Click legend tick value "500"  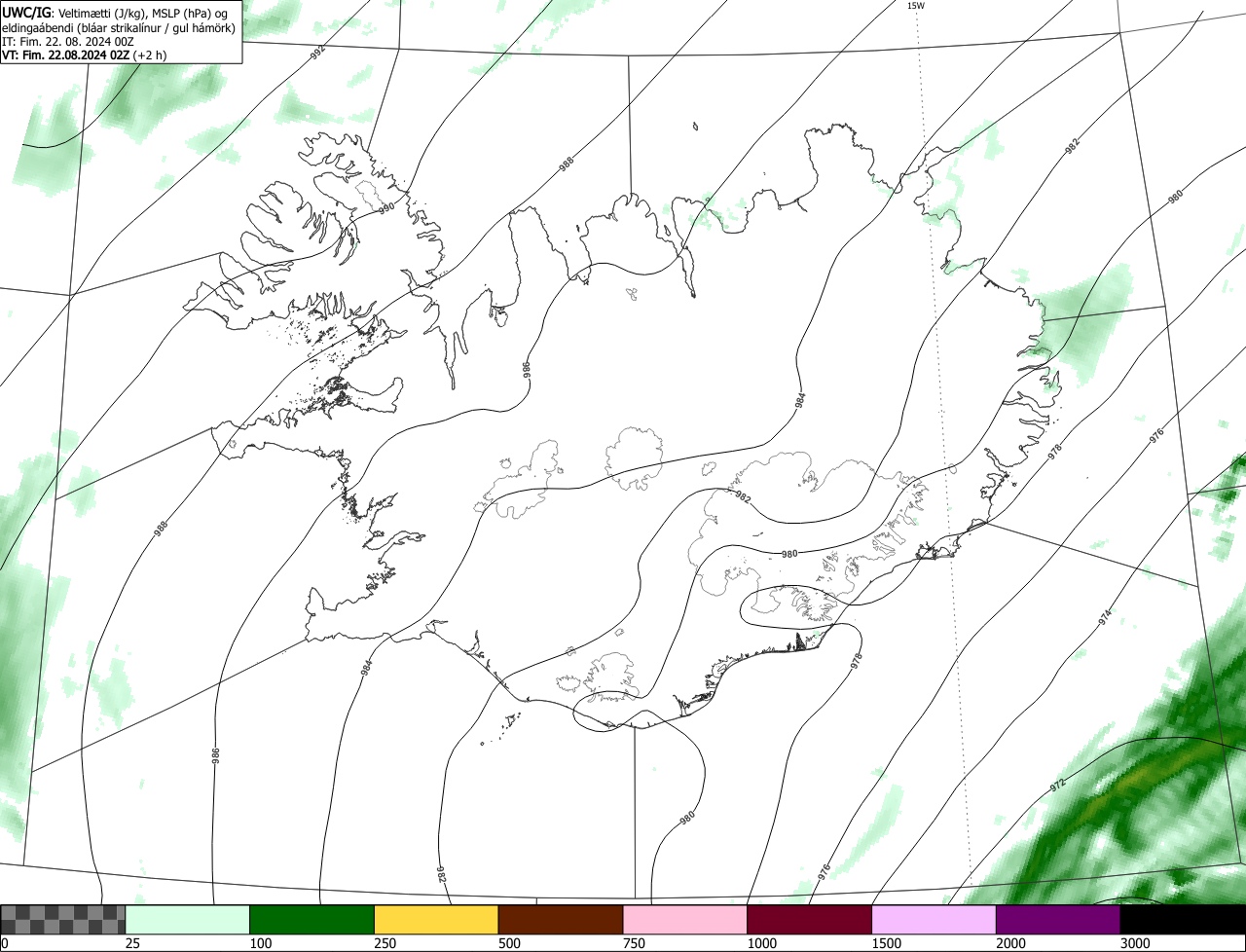[508, 944]
